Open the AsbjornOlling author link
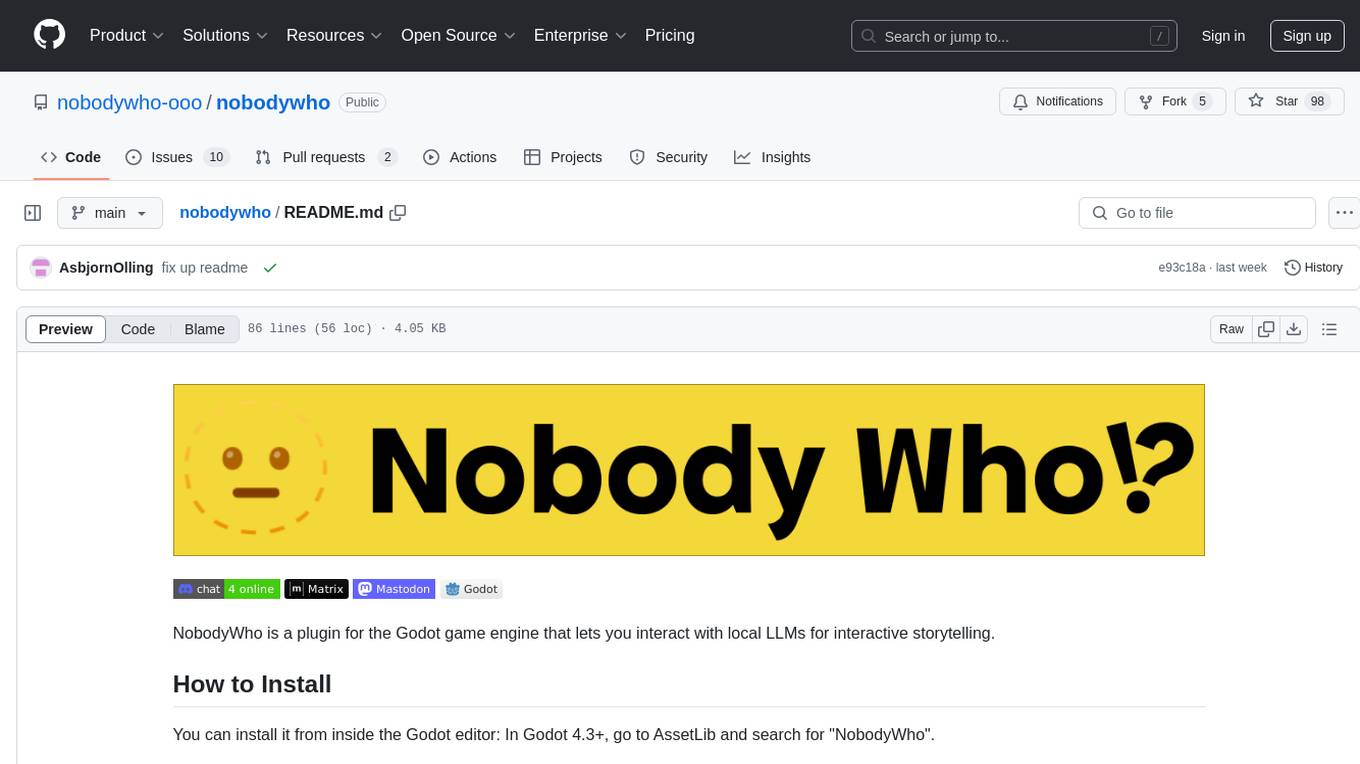 click(106, 268)
